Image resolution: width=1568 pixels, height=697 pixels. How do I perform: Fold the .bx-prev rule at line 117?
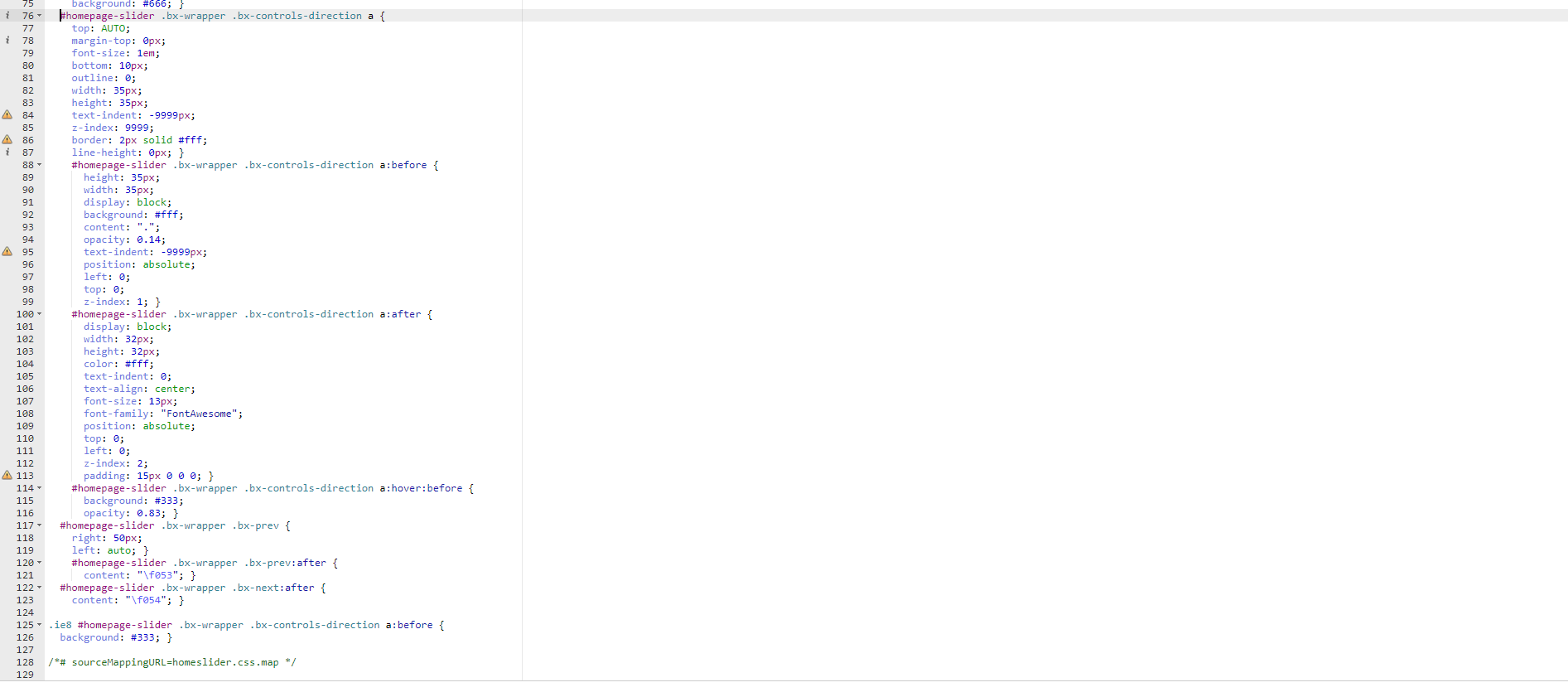coord(39,525)
